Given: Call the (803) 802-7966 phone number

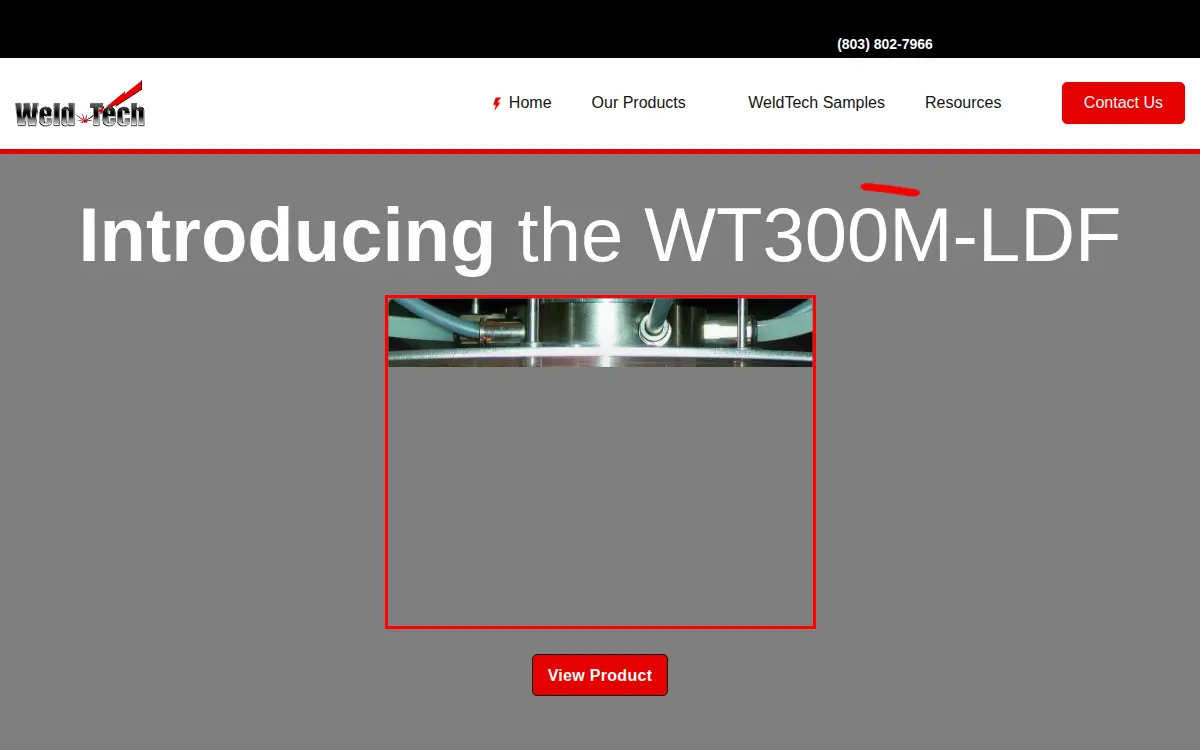Looking at the screenshot, I should point(885,44).
